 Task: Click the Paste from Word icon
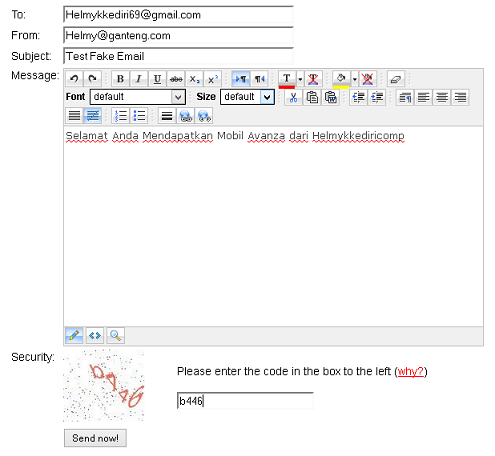330,97
